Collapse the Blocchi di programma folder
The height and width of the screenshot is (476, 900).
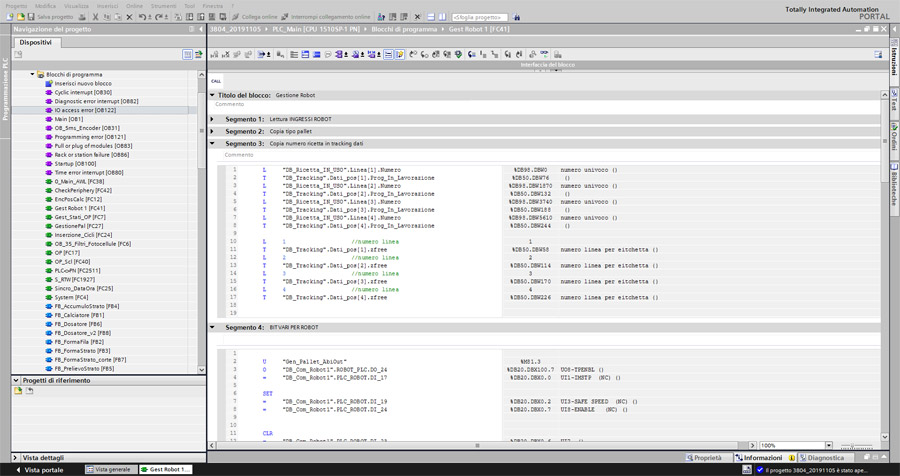[x=33, y=74]
